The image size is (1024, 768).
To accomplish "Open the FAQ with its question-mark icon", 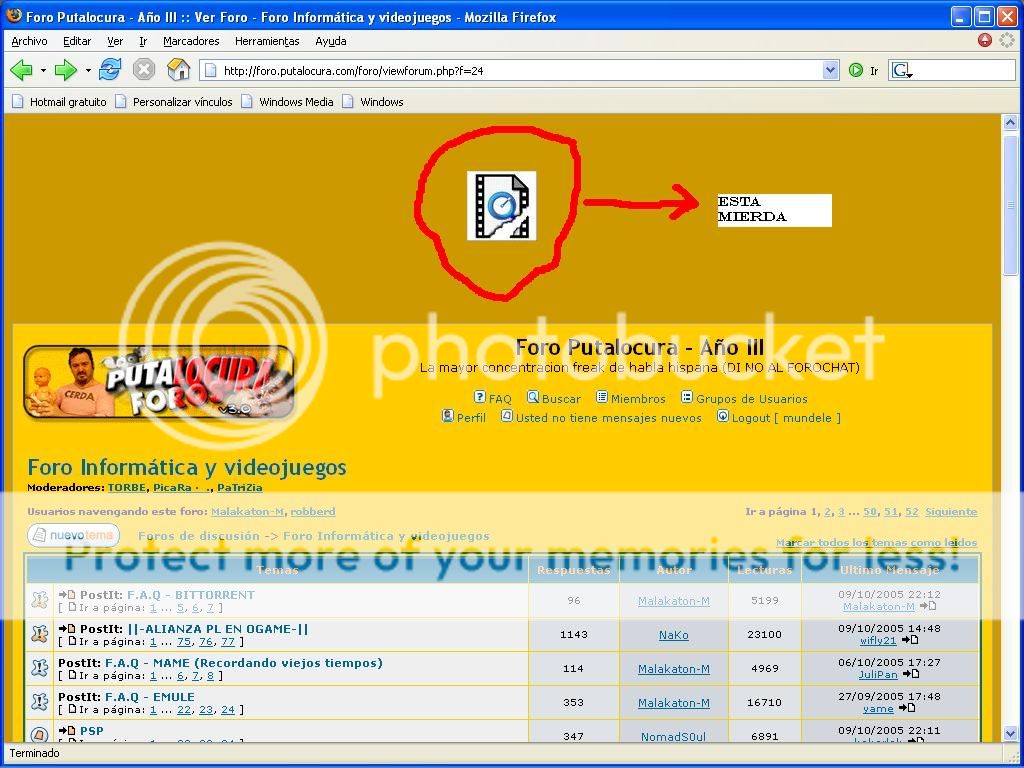I will [478, 398].
